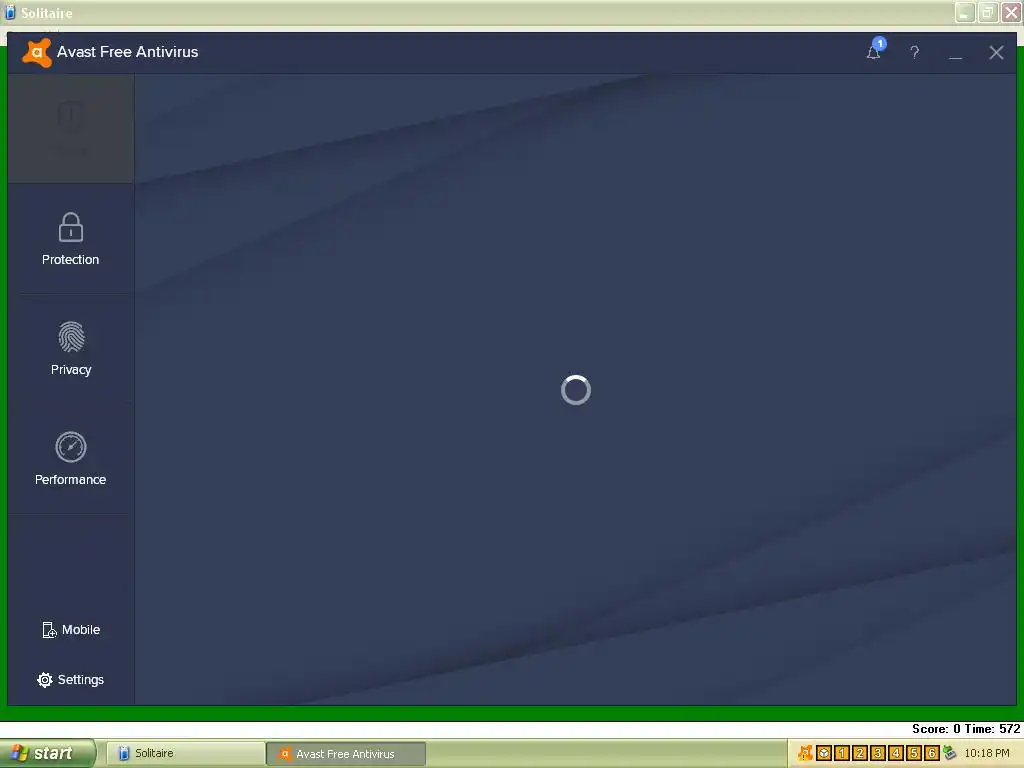The image size is (1024, 768).
Task: Open the notifications bell
Action: (x=874, y=51)
